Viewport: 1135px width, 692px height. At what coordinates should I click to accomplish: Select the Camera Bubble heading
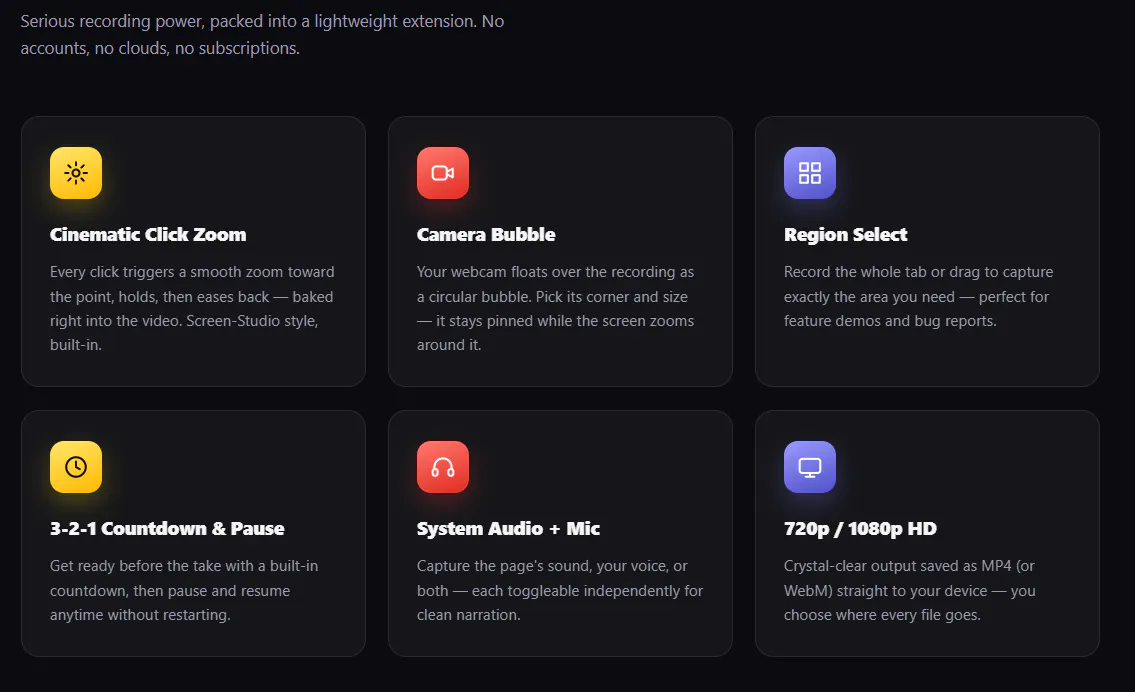(x=486, y=235)
